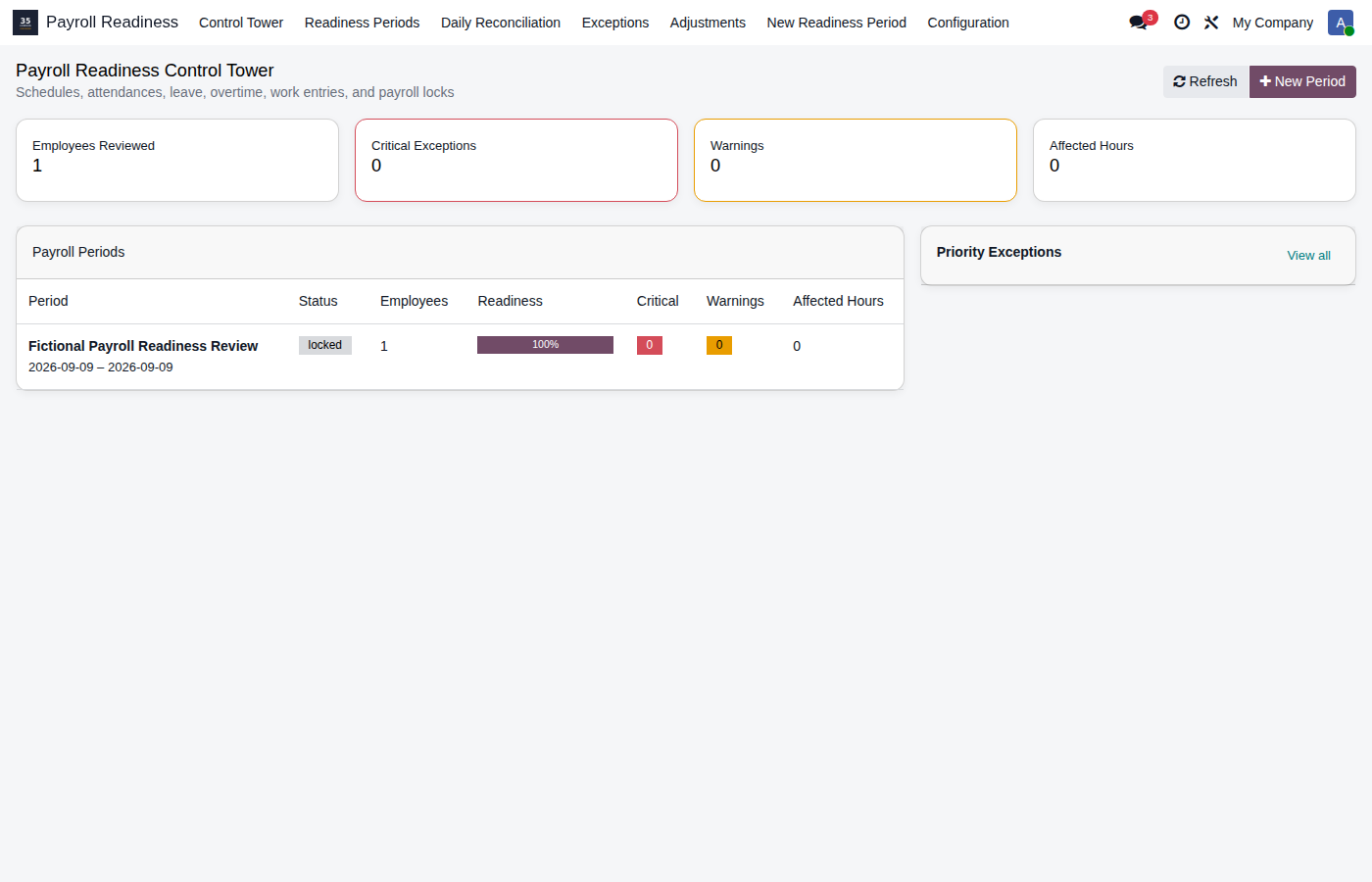Open the My Company switcher
Image resolution: width=1372 pixels, height=882 pixels.
click(1273, 23)
